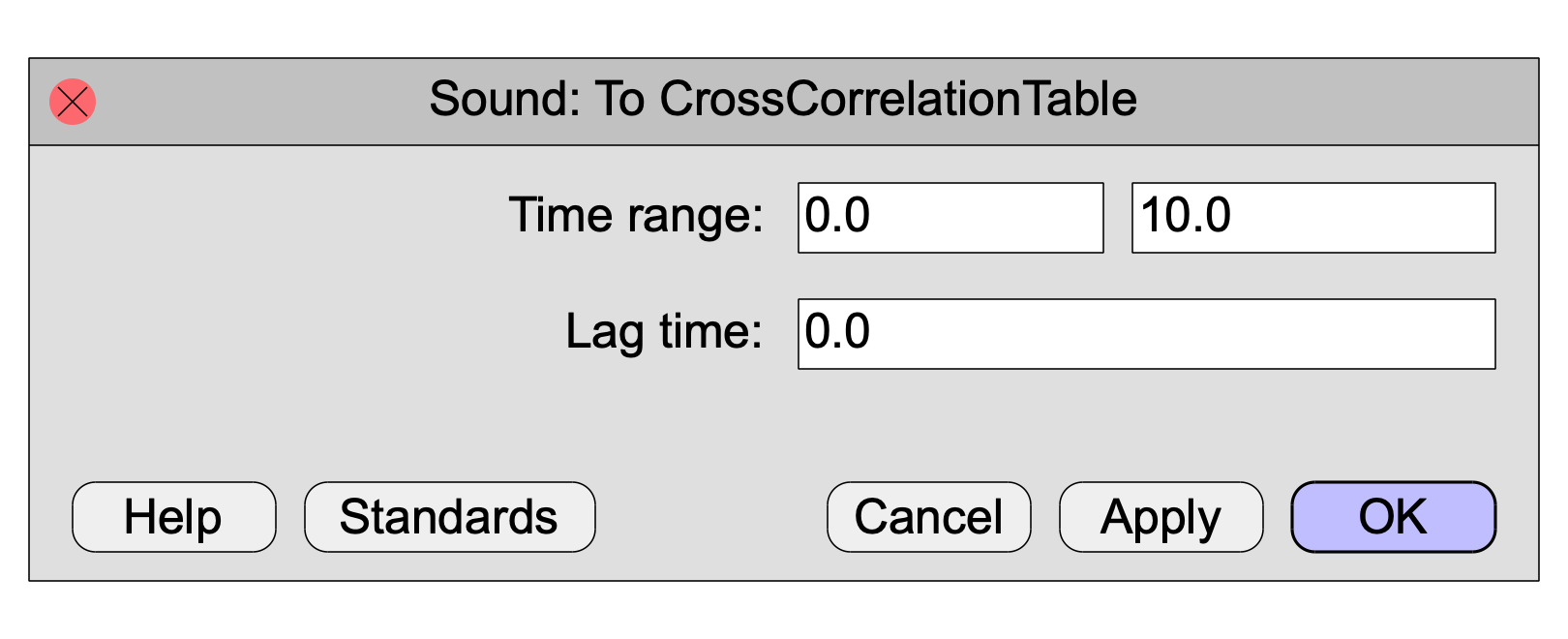Apply the settings without closing
Viewport: 1568px width, 639px height.
1161,517
